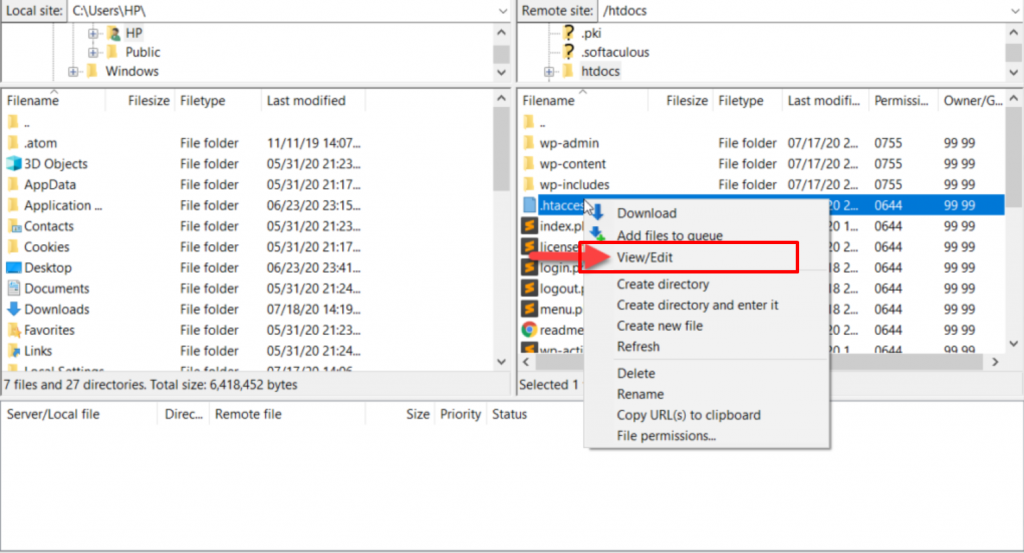Select the Public folder in local tree
This screenshot has width=1024, height=553.
click(x=142, y=52)
